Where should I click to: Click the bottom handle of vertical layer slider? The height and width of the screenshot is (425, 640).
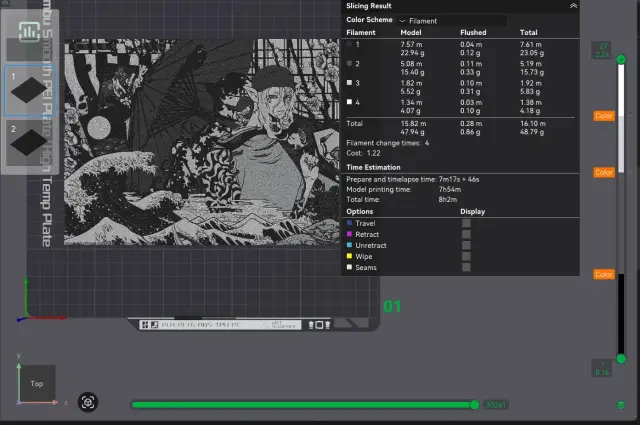click(621, 359)
